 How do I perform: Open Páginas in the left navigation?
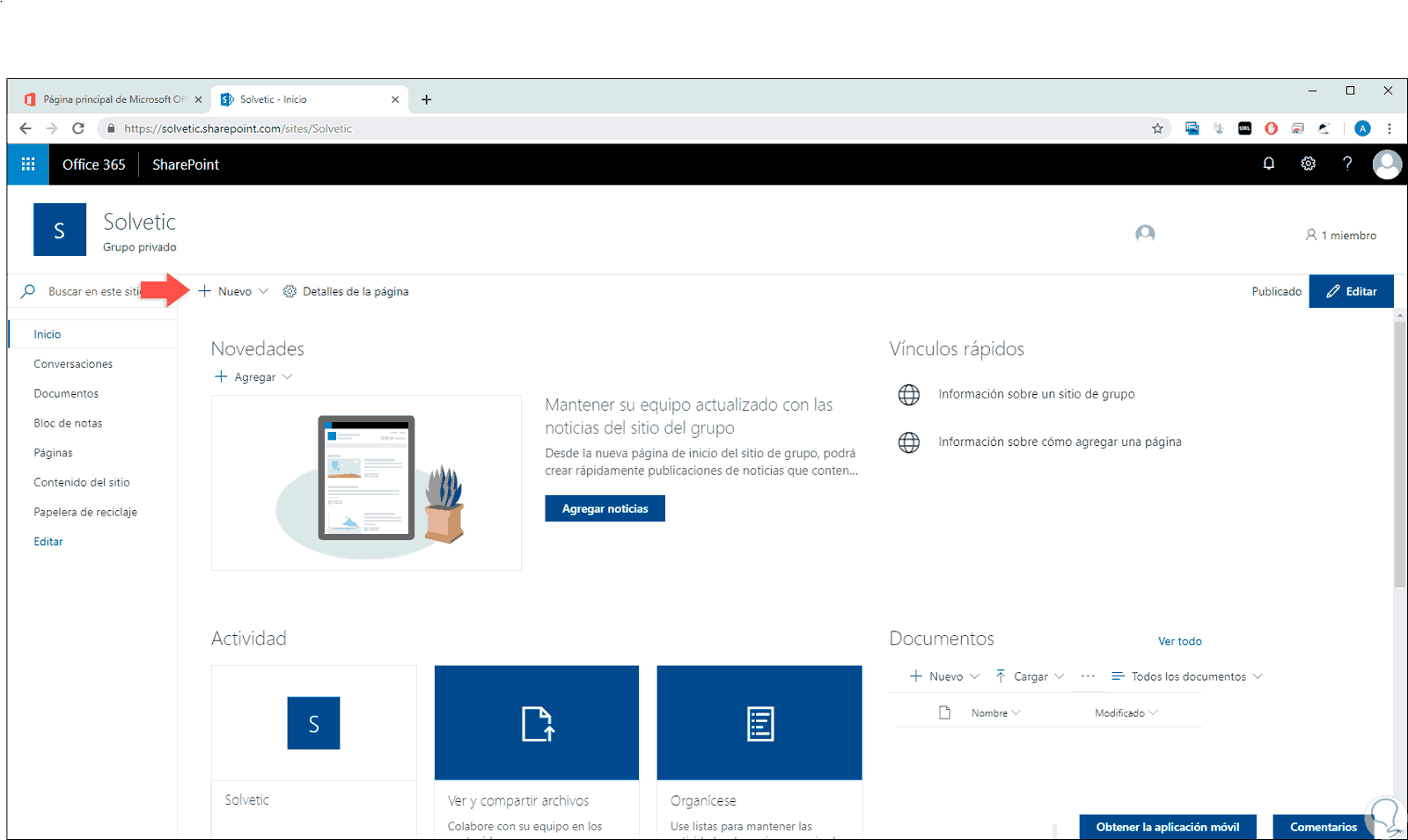click(53, 453)
